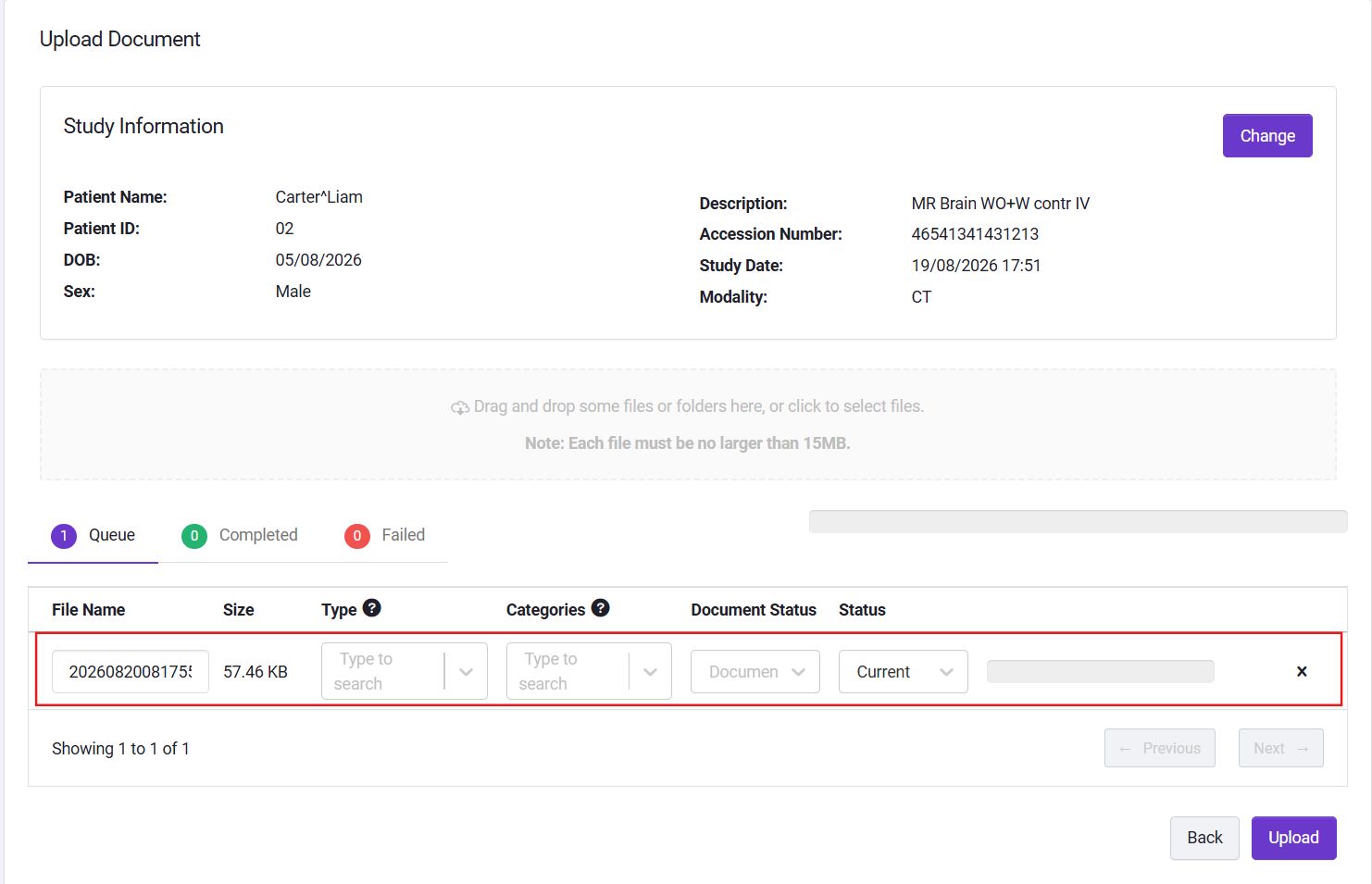Image resolution: width=1372 pixels, height=884 pixels.
Task: Open the Document Status dropdown
Action: [755, 672]
